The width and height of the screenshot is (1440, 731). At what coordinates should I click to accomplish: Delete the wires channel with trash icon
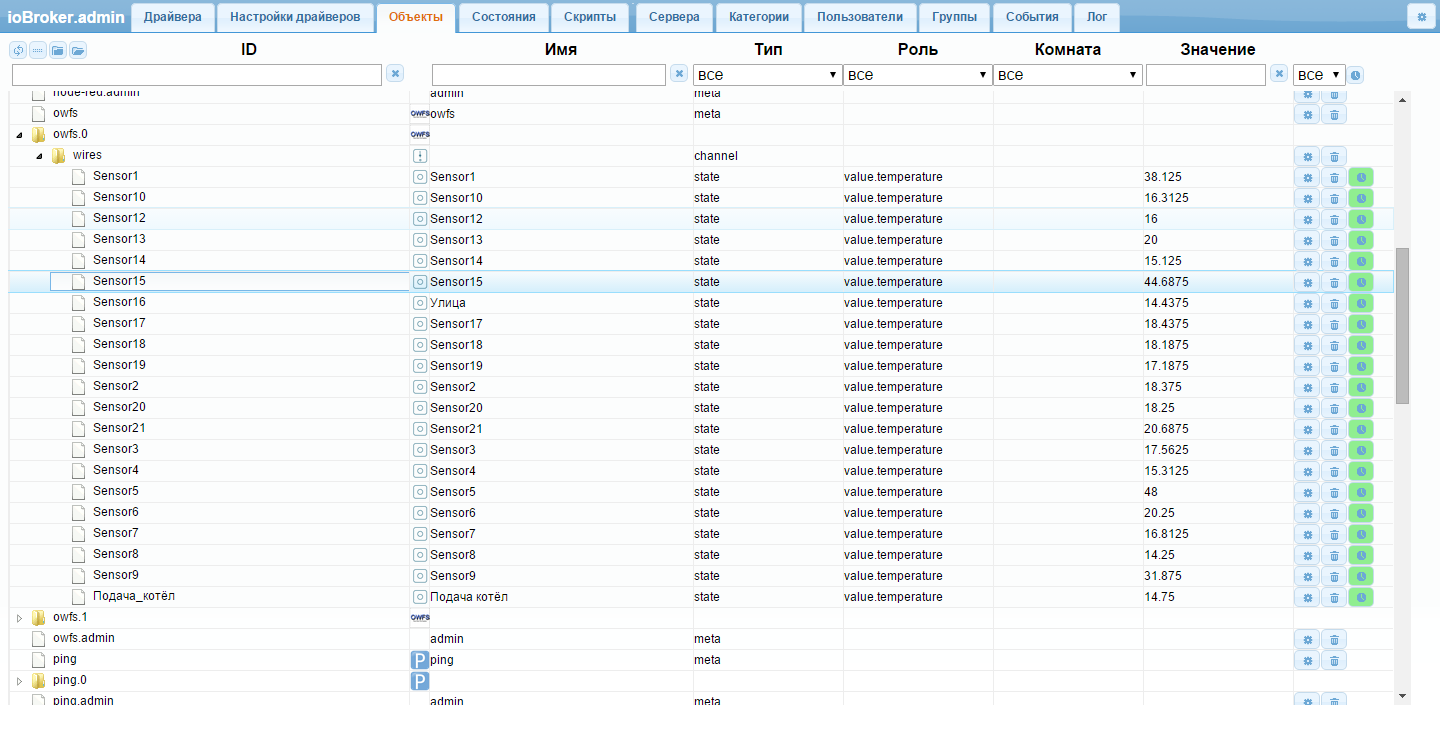[1334, 156]
